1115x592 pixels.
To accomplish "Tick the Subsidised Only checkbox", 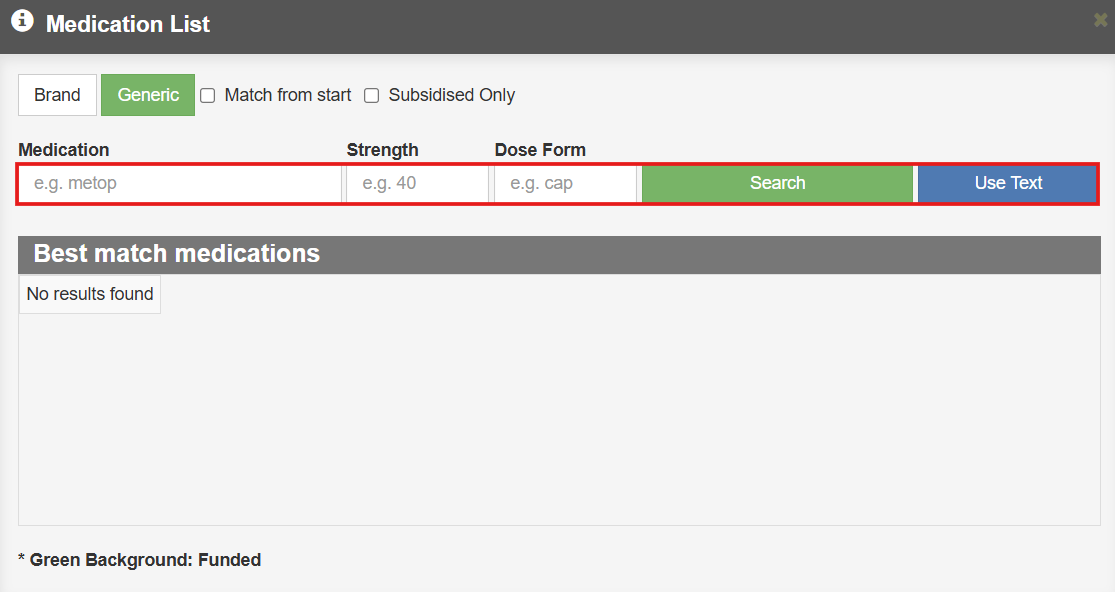I will (371, 96).
